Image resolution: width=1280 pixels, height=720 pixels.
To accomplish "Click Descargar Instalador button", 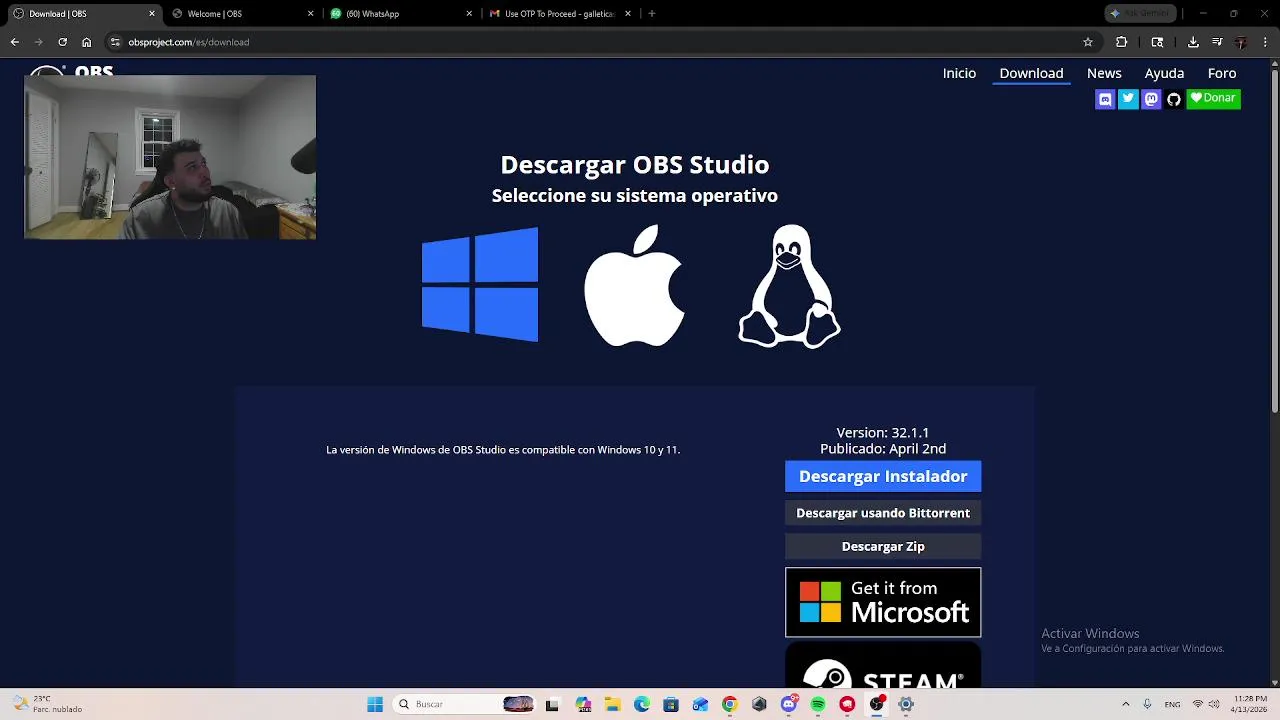I will (883, 476).
